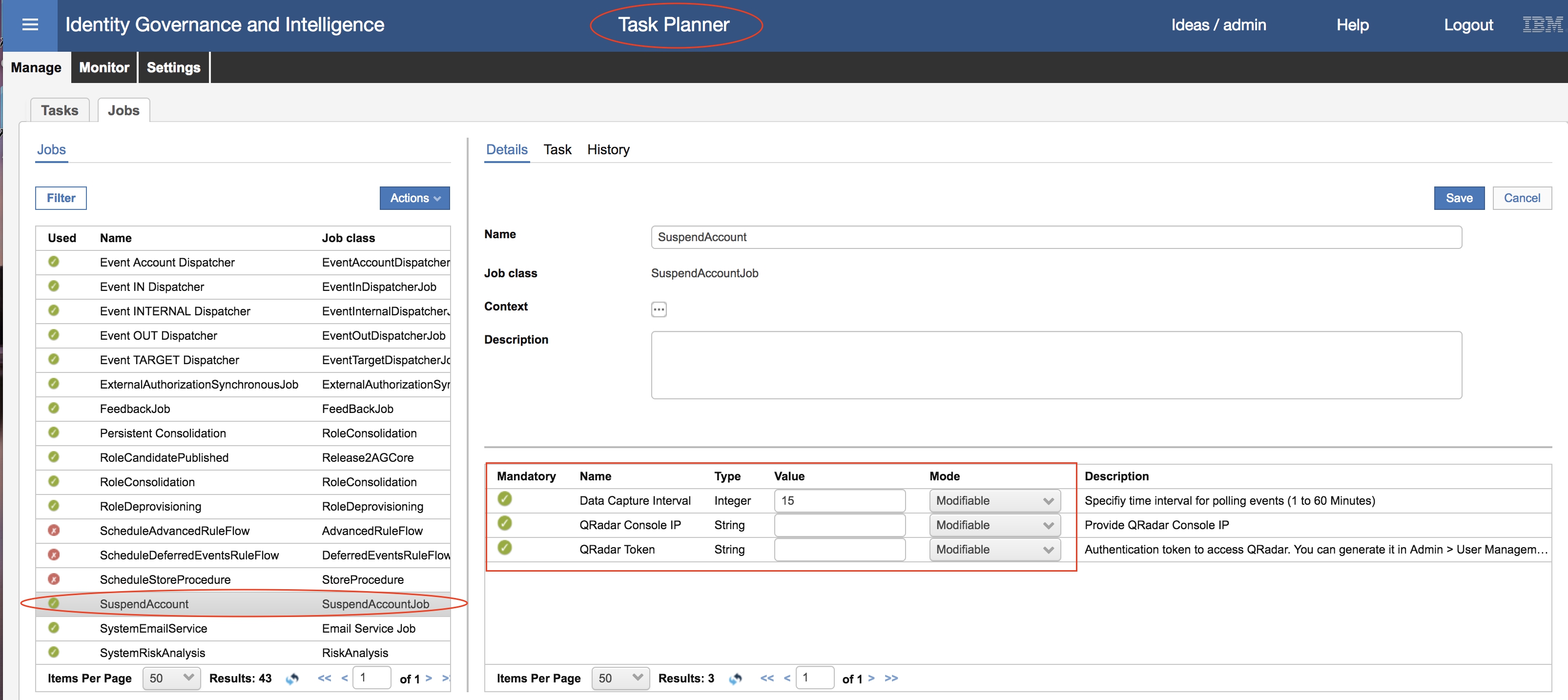Open Jobs Items Per Page dropdown
This screenshot has height=700, width=1568.
(x=171, y=678)
